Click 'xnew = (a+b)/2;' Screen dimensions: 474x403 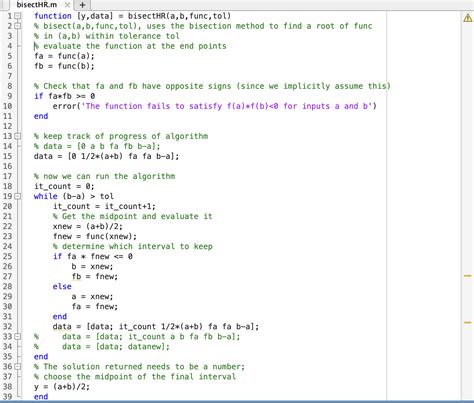tap(88, 226)
